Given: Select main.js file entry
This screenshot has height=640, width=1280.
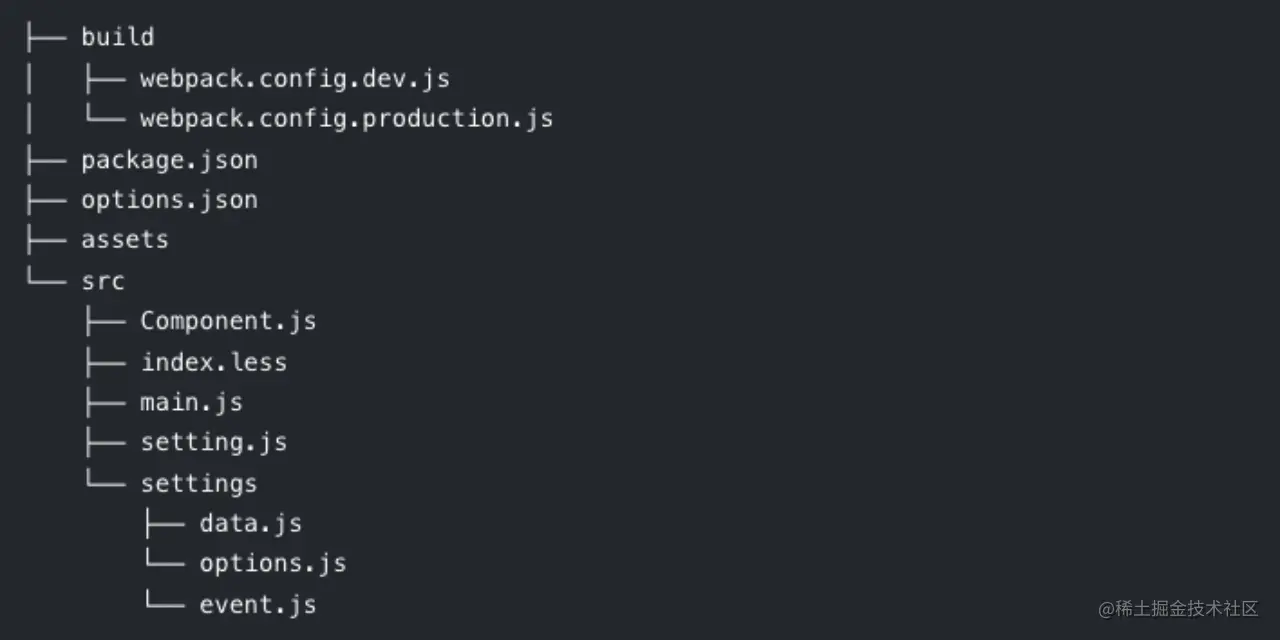Looking at the screenshot, I should (191, 403).
